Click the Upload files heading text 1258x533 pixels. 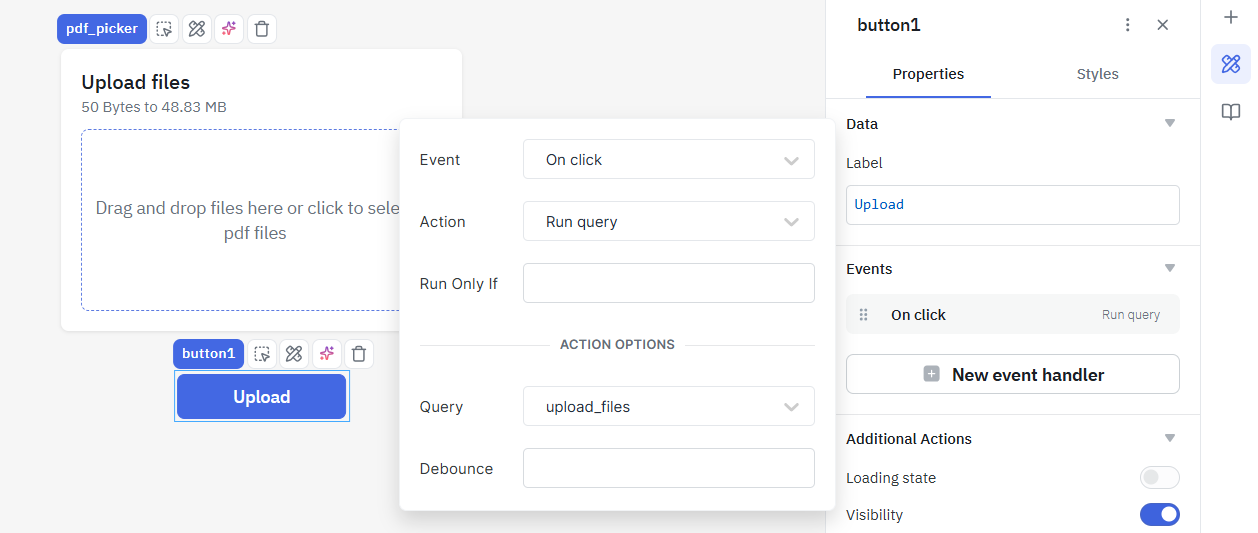[135, 82]
